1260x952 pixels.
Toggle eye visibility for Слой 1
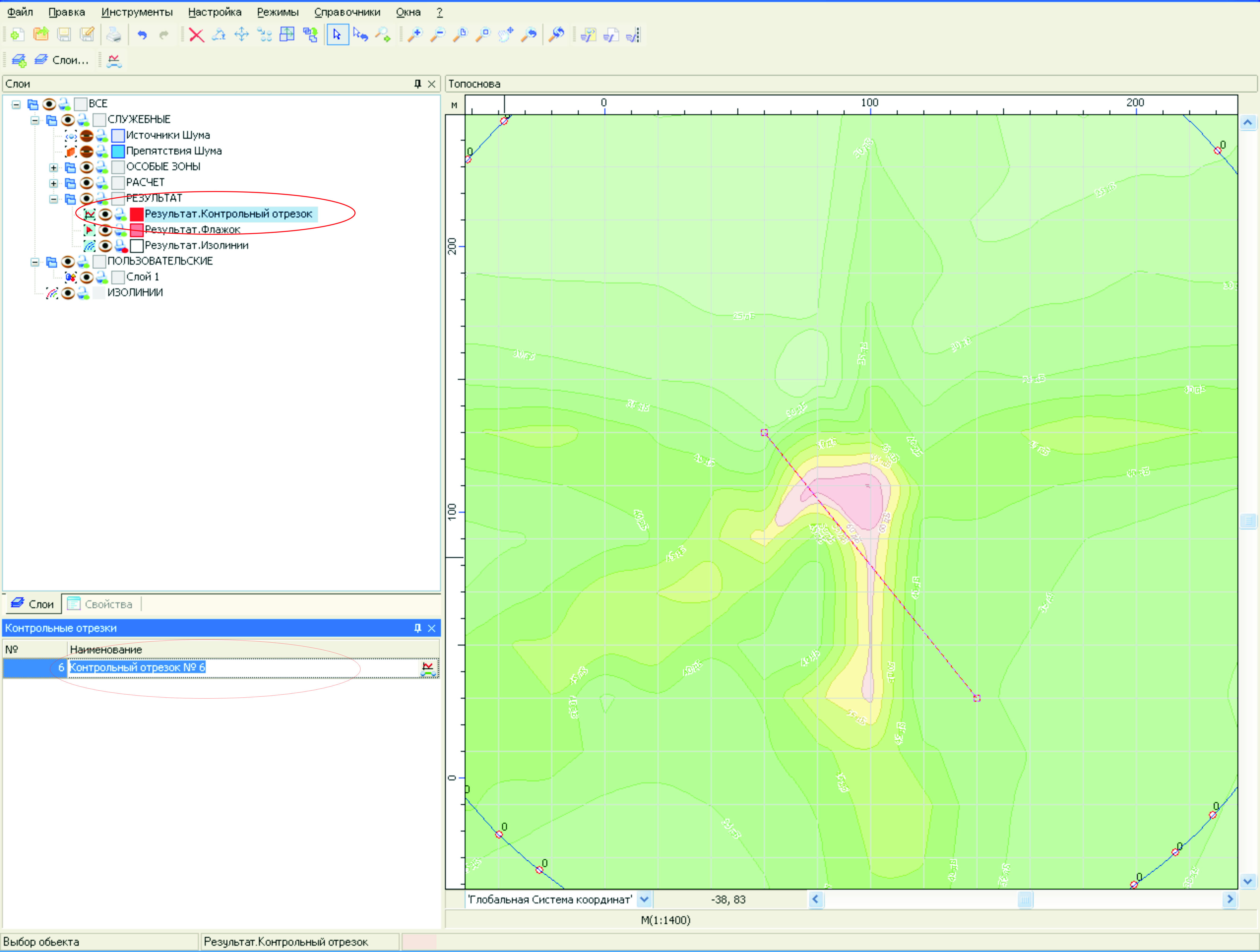coord(86,277)
